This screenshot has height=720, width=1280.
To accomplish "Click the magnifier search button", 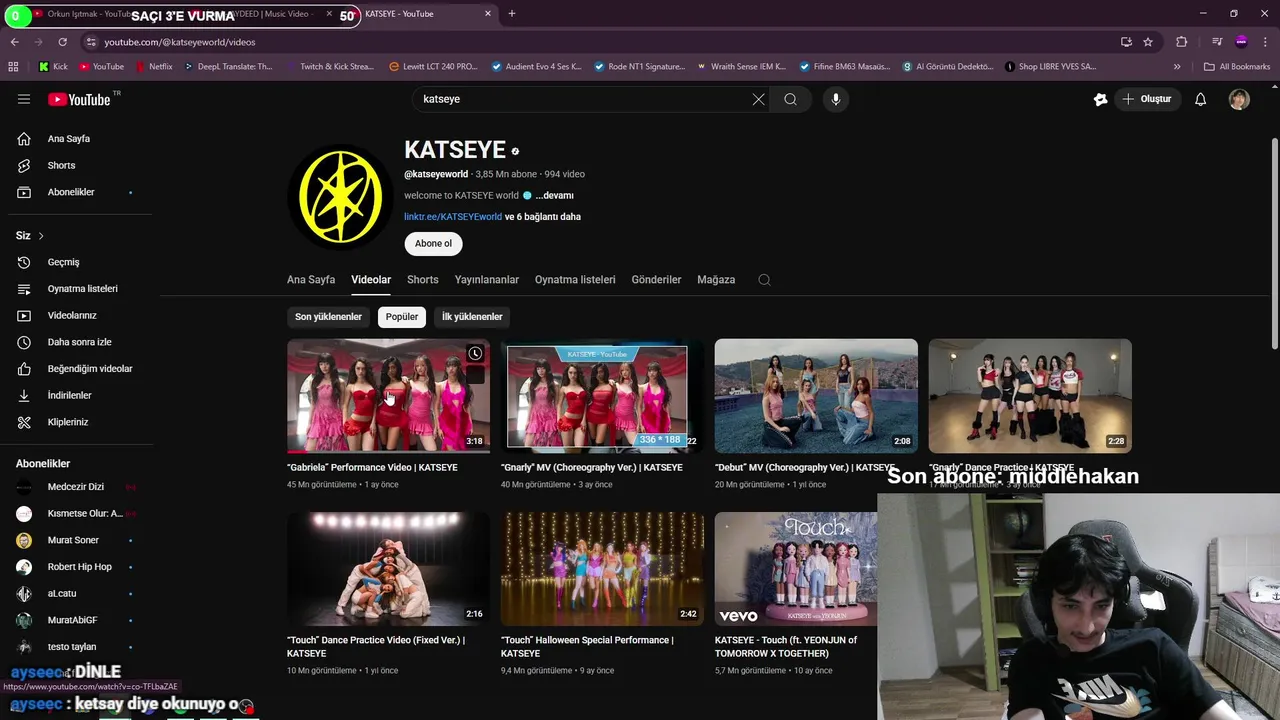I will [790, 99].
